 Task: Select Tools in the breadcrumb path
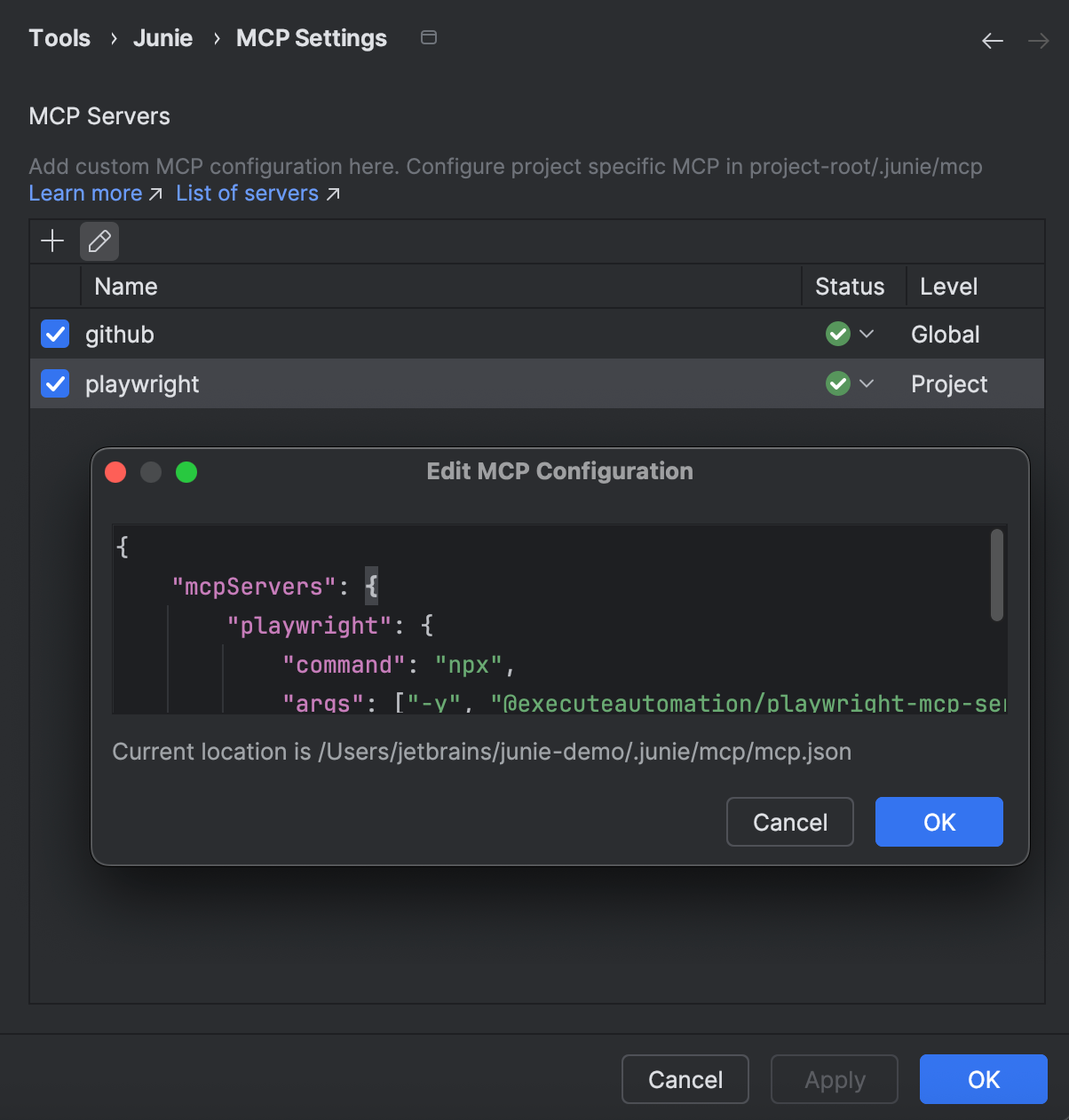coord(59,38)
